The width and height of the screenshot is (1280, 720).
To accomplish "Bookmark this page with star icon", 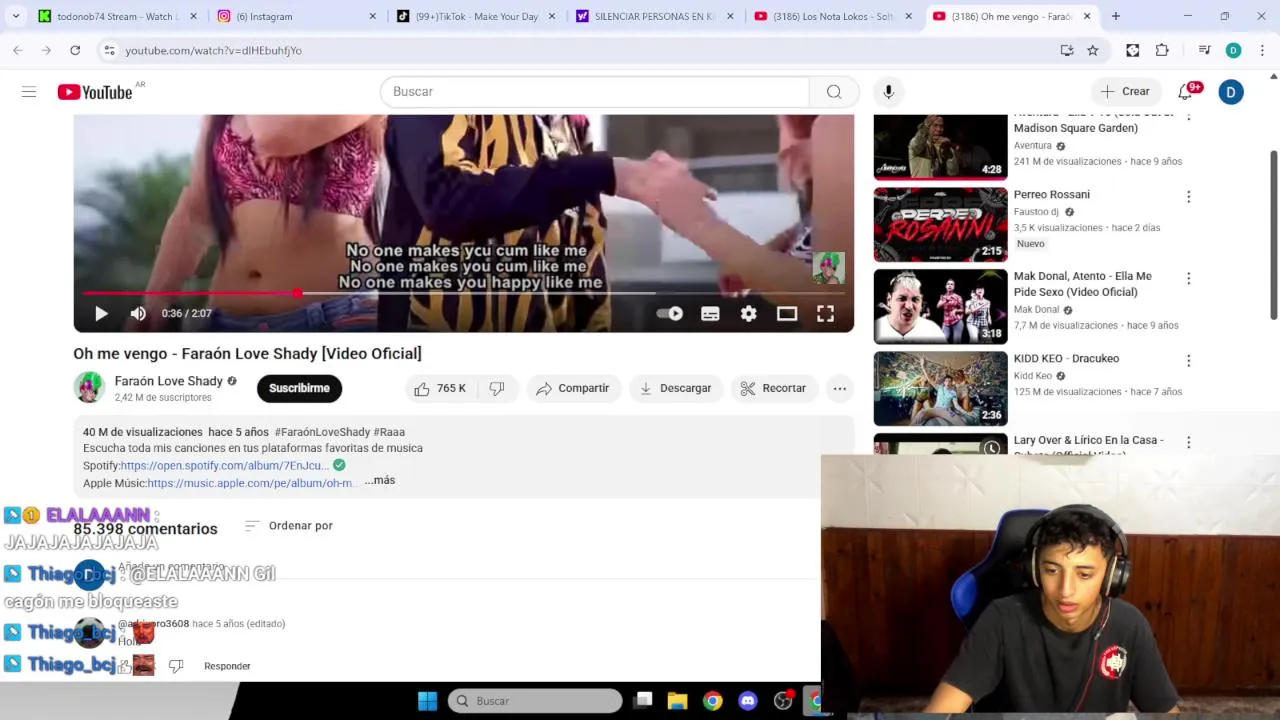I will pos(1093,50).
